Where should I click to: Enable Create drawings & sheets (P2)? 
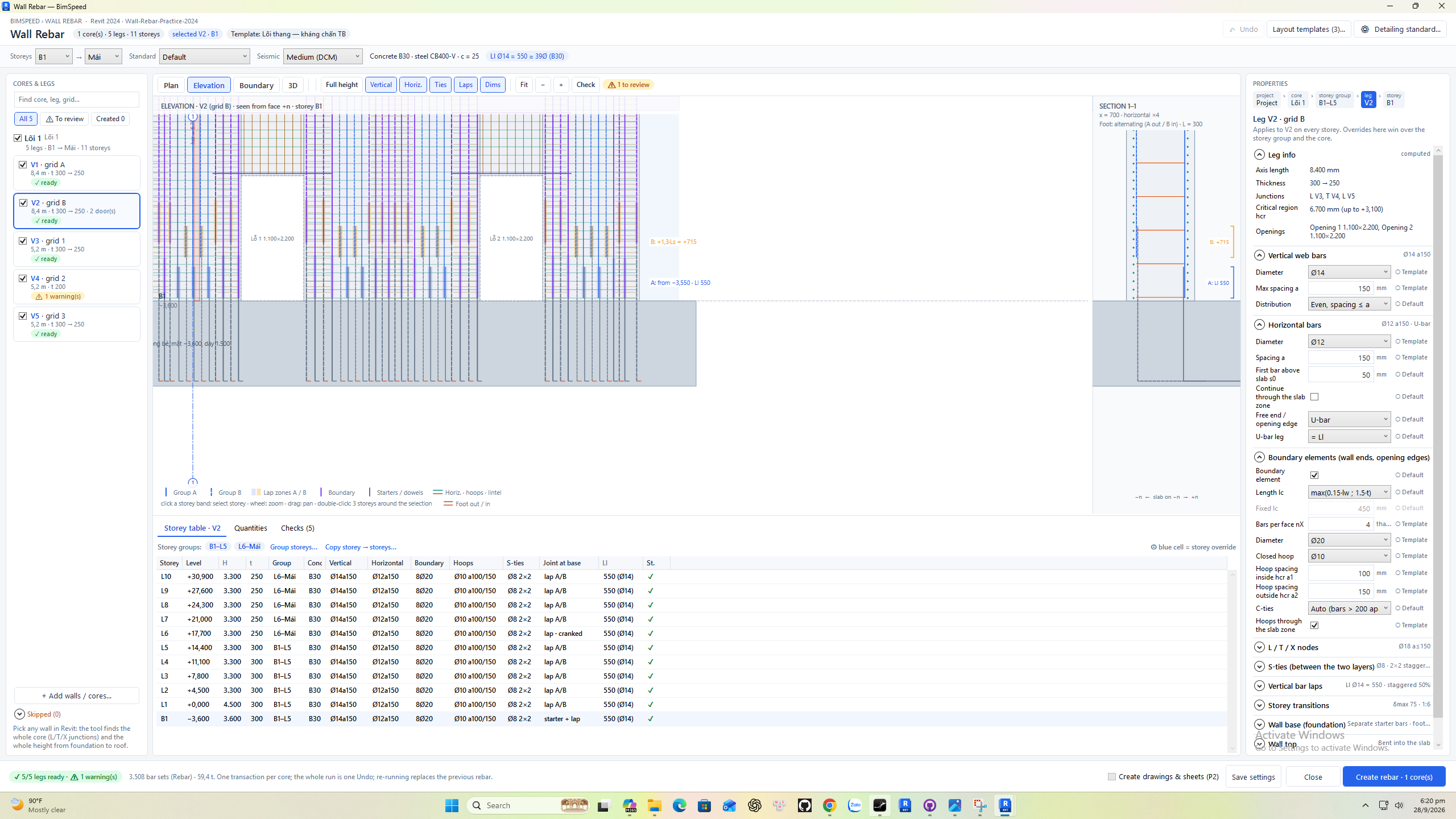(x=1112, y=776)
